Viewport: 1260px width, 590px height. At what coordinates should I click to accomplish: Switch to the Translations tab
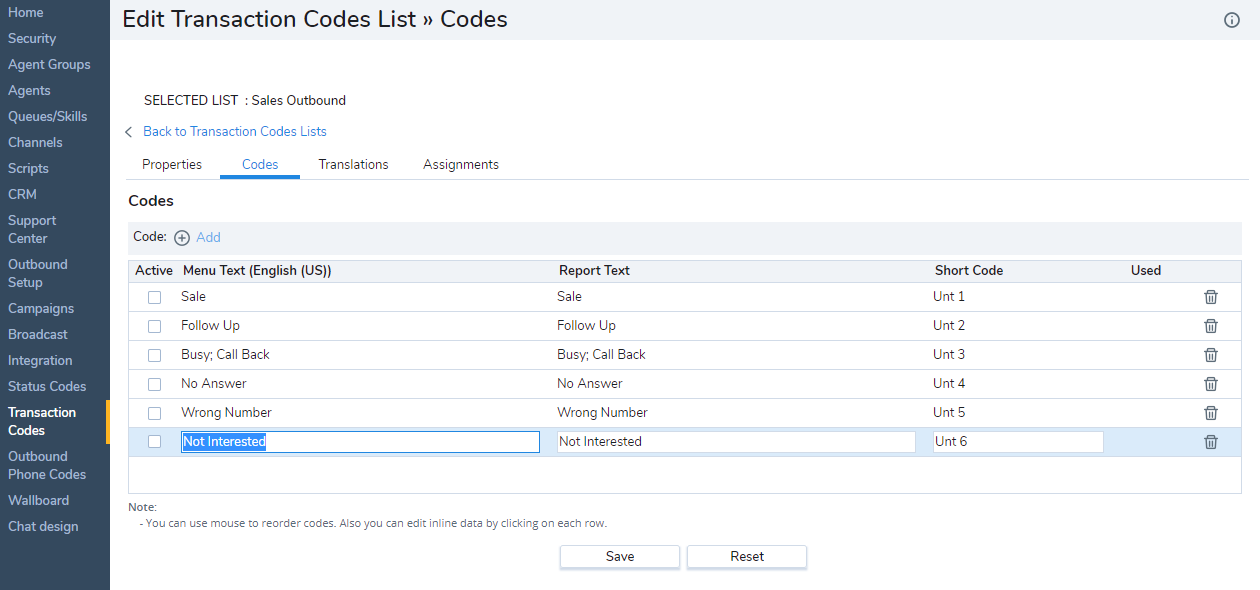coord(353,164)
